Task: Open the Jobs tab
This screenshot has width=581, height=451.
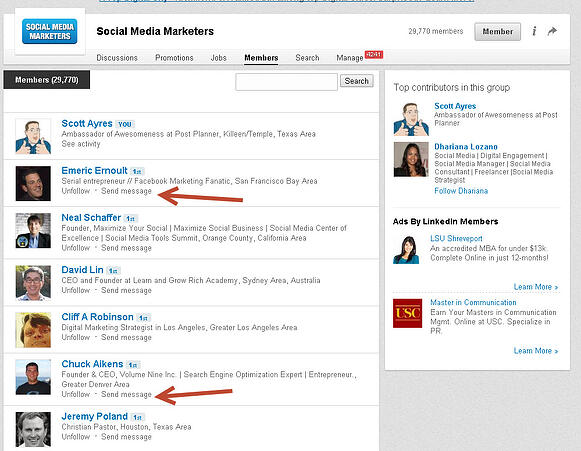Action: point(218,58)
